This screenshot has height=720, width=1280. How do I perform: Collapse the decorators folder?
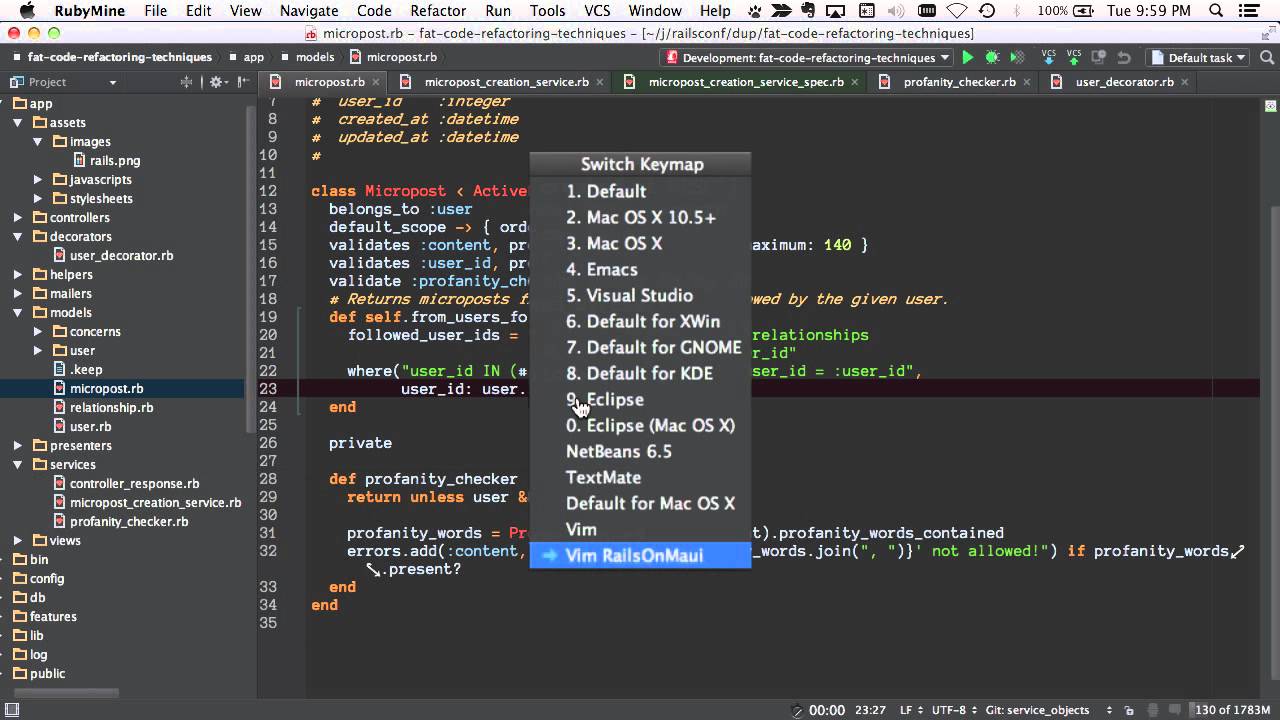tap(18, 236)
